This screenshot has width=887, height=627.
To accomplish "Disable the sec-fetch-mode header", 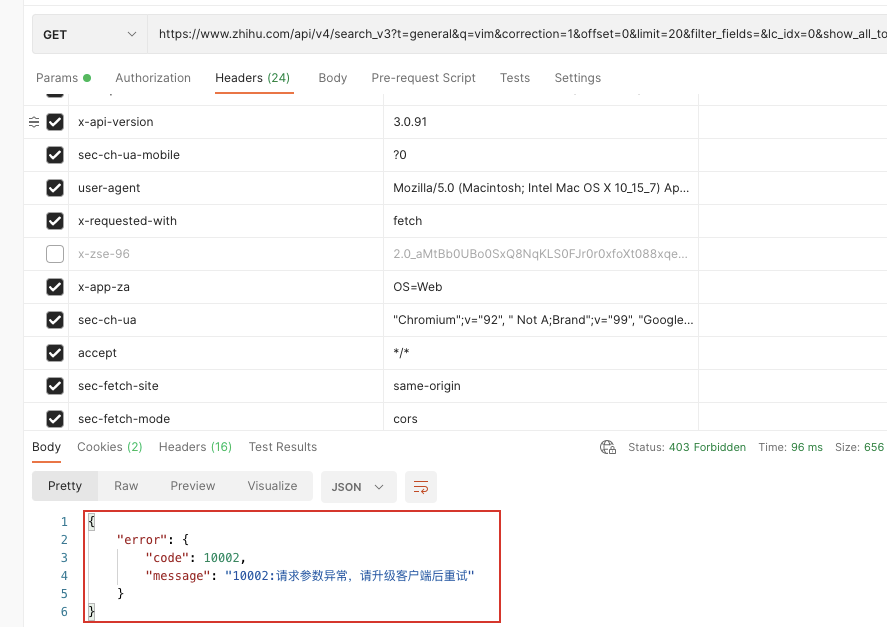I will tap(55, 419).
